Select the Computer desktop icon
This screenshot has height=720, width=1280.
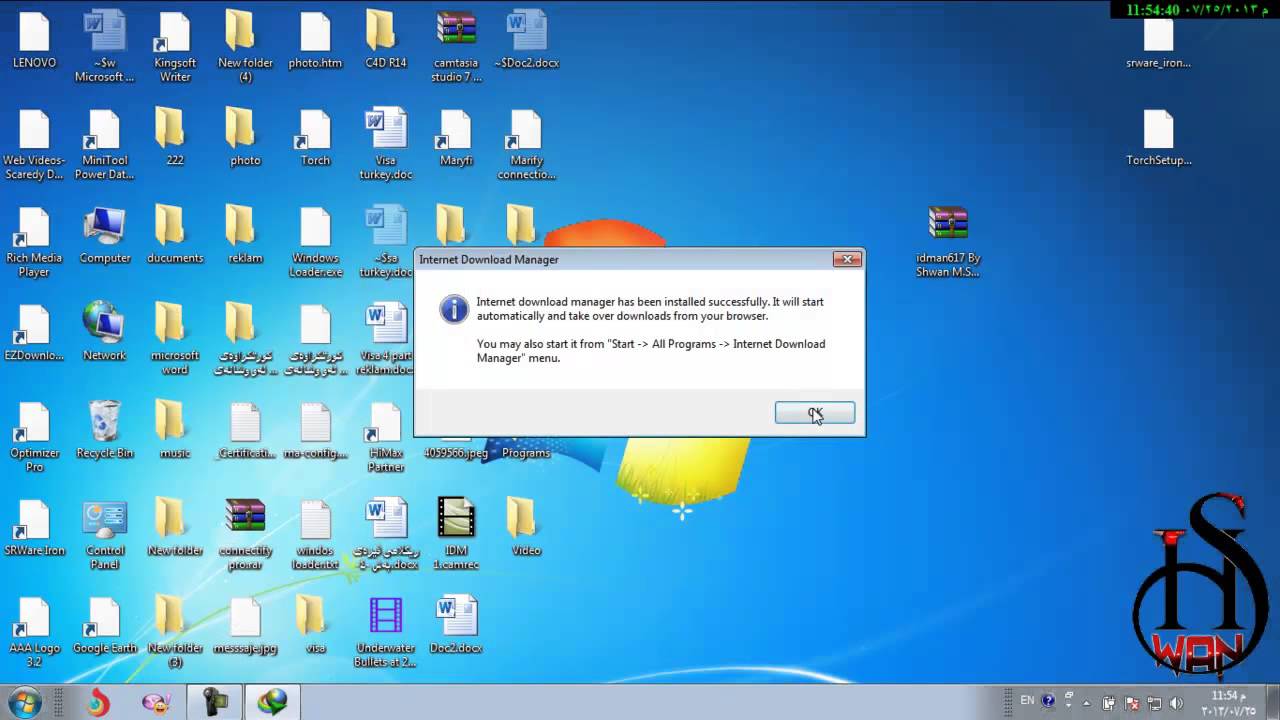(104, 236)
